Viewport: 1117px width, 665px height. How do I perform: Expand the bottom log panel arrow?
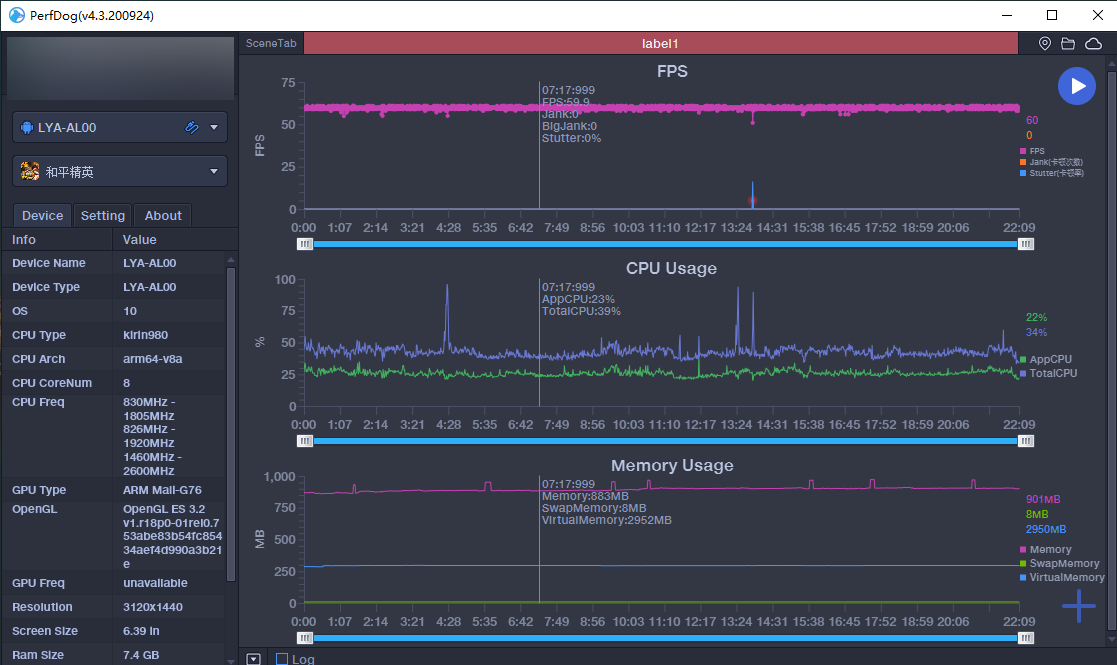tap(253, 659)
